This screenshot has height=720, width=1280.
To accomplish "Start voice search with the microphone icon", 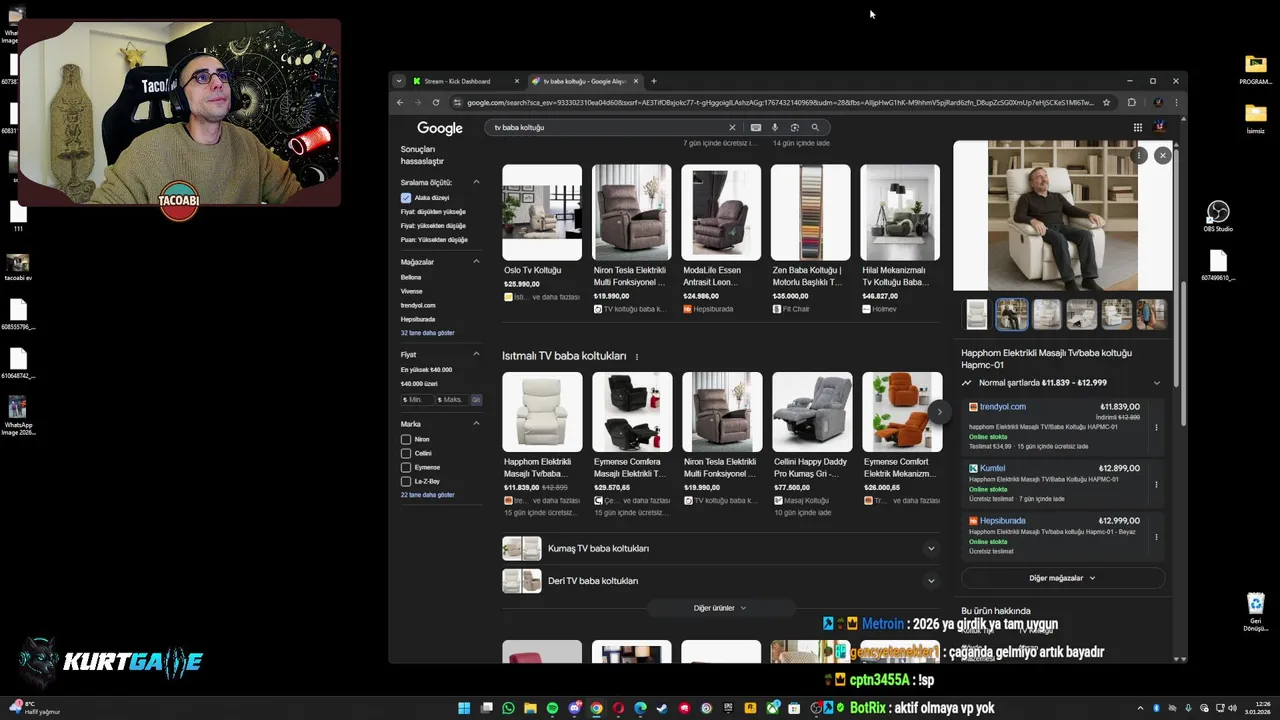I will 775,128.
